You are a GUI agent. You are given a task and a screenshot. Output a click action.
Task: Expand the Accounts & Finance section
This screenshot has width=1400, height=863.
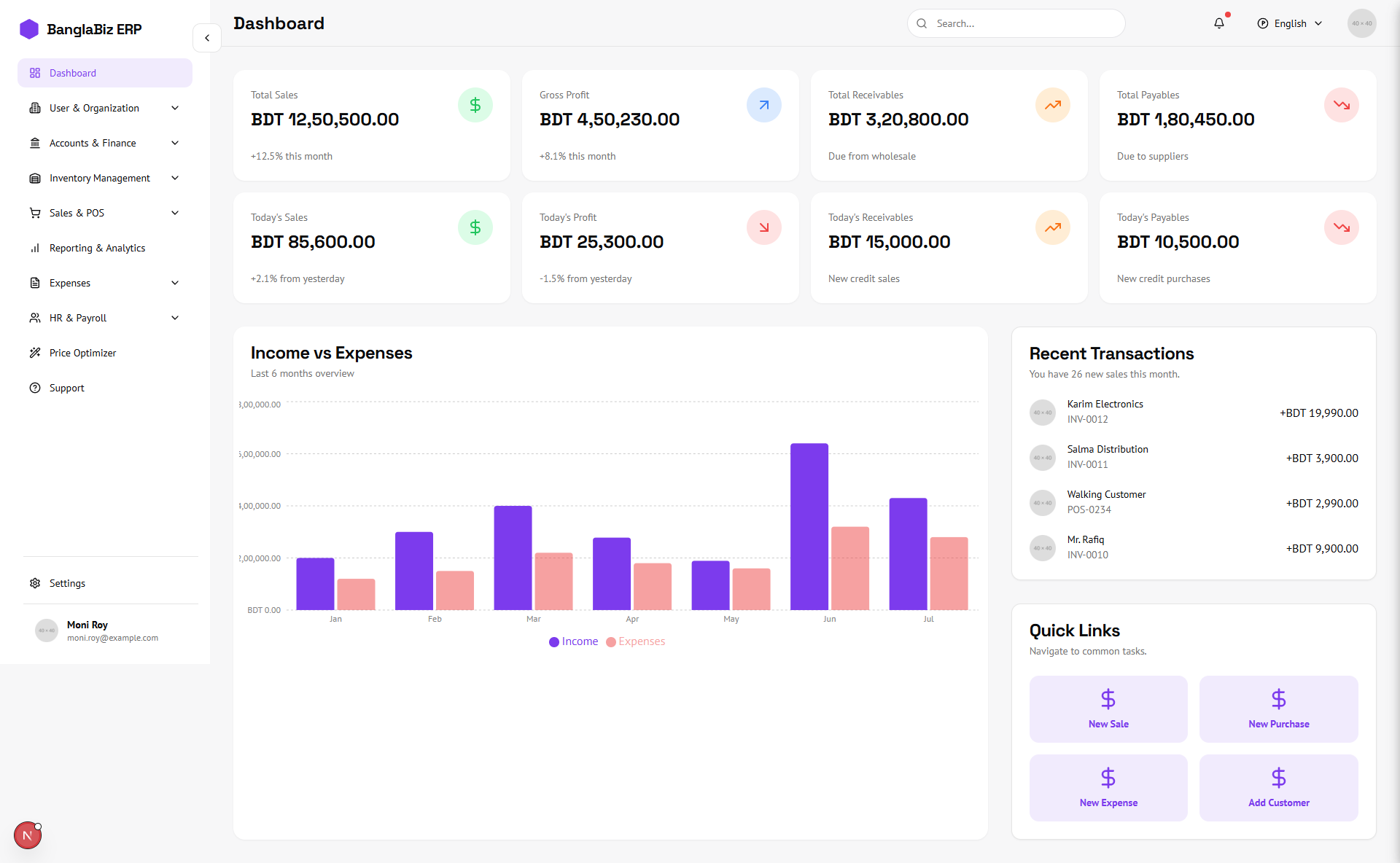click(x=92, y=143)
